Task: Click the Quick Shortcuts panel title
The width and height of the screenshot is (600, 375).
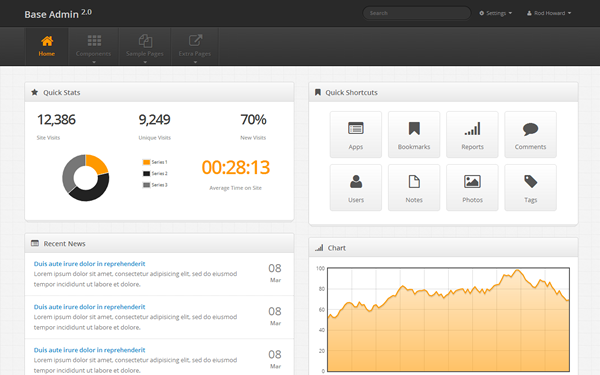Action: (351, 93)
